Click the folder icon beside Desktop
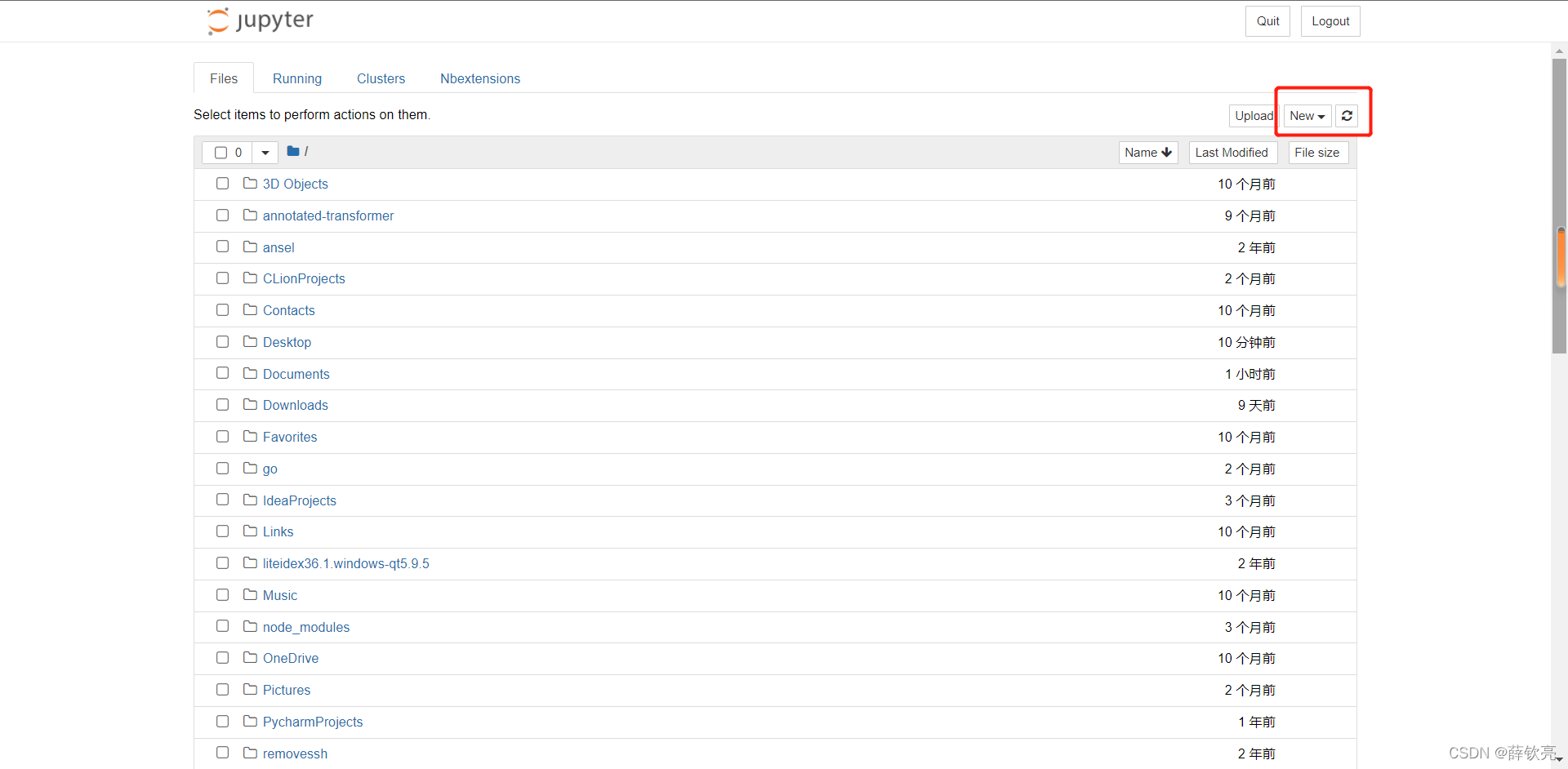This screenshot has height=769, width=1568. coord(251,342)
